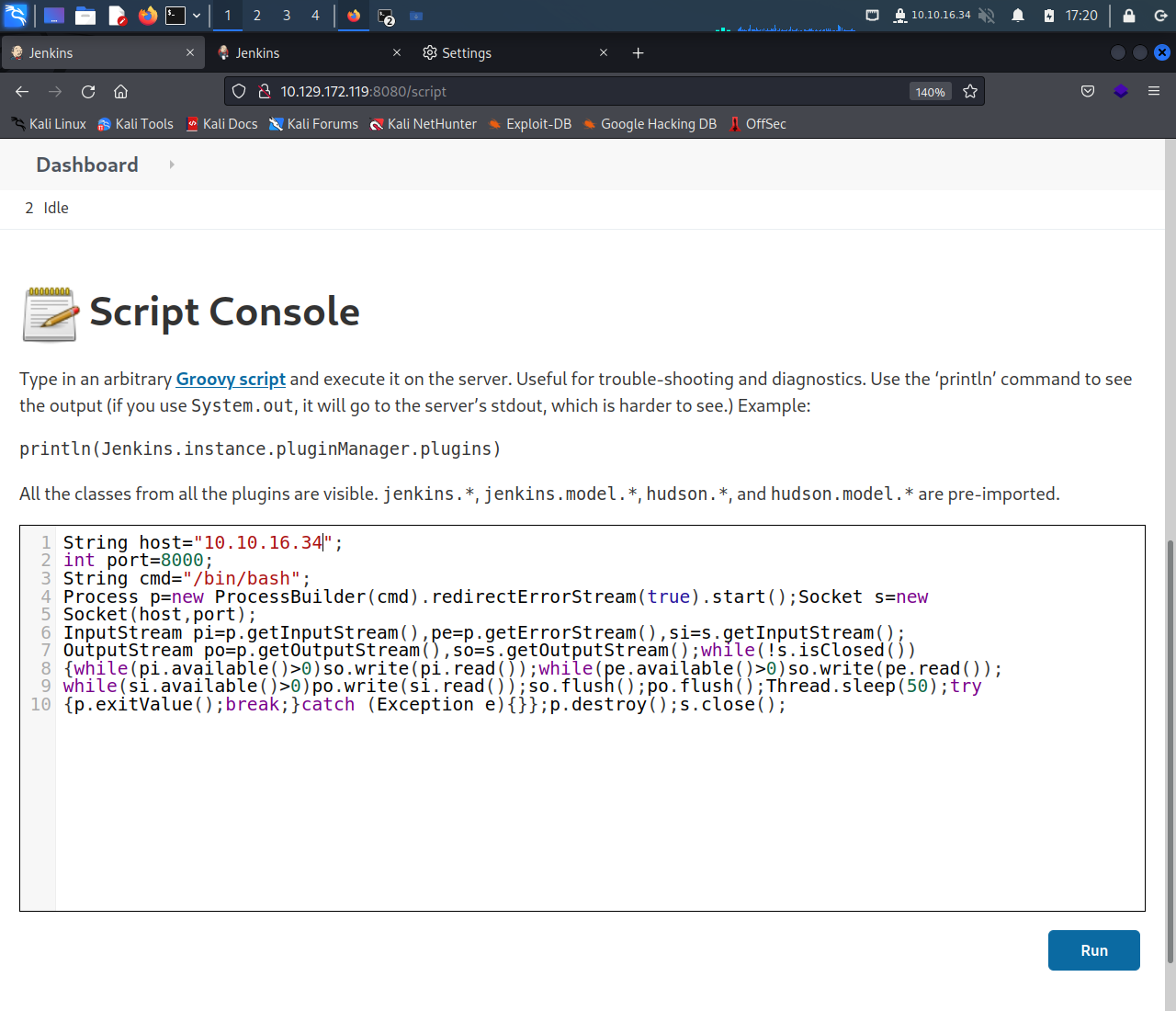This screenshot has width=1176, height=1011.
Task: Click the lock screen icon
Action: 1129,16
